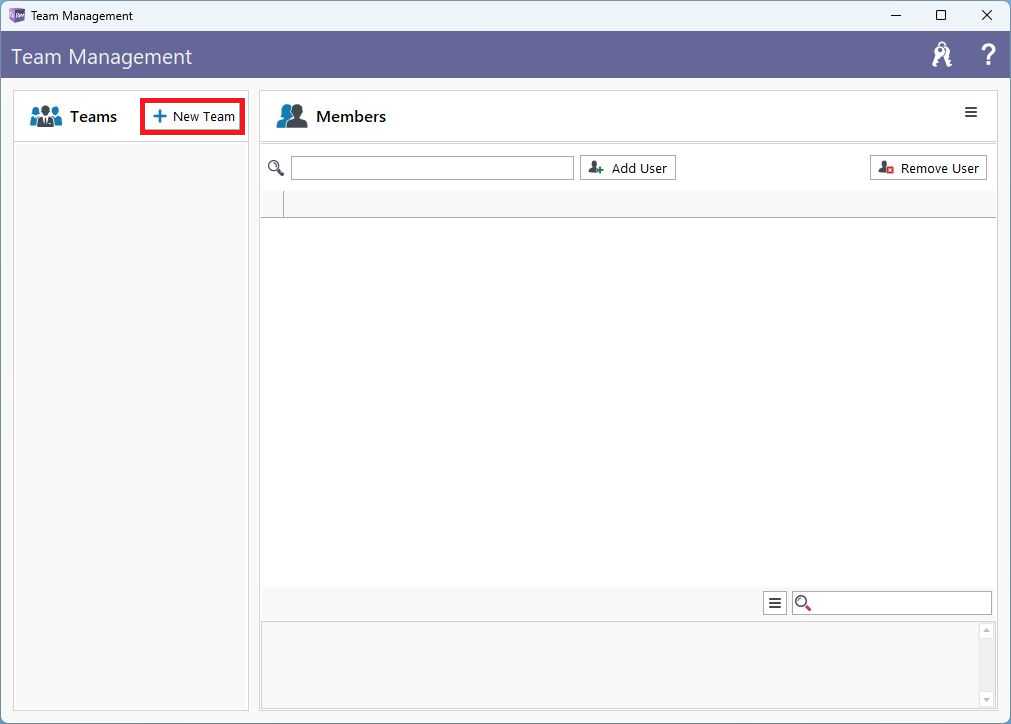Click the Members heading text
1011x724 pixels.
pyautogui.click(x=351, y=117)
